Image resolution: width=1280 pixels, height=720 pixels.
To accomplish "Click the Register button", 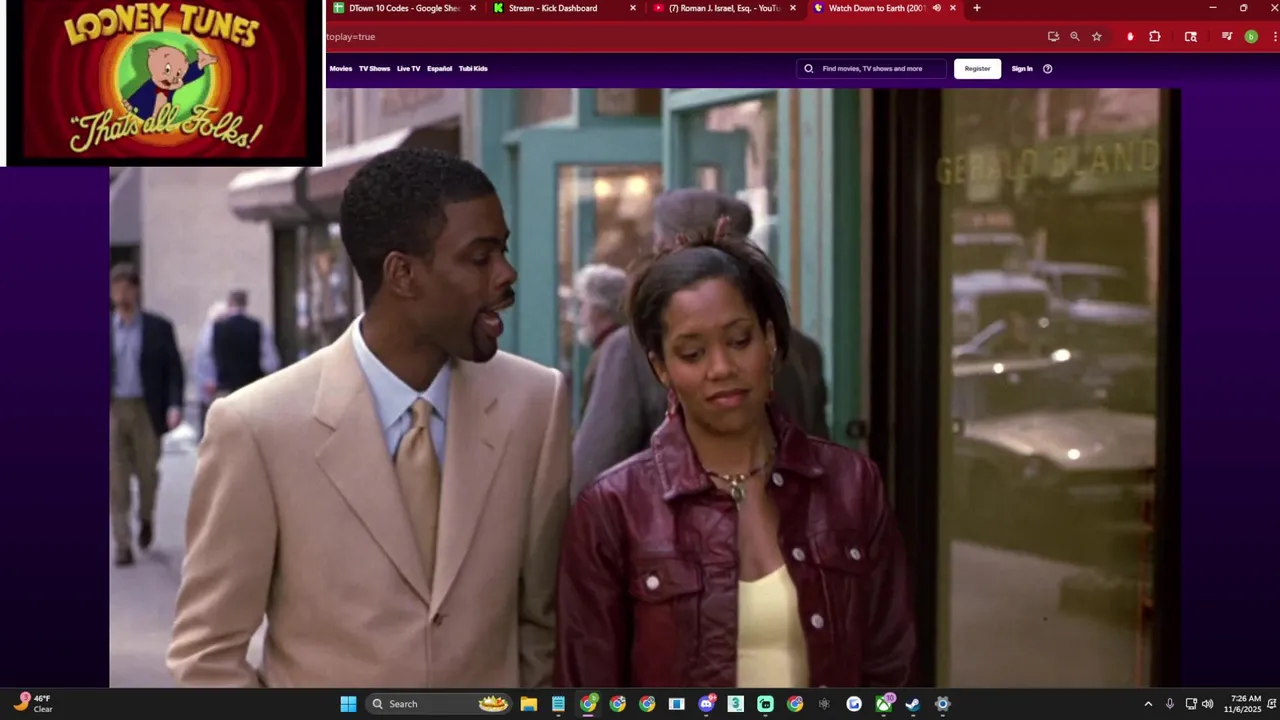I will (x=977, y=69).
